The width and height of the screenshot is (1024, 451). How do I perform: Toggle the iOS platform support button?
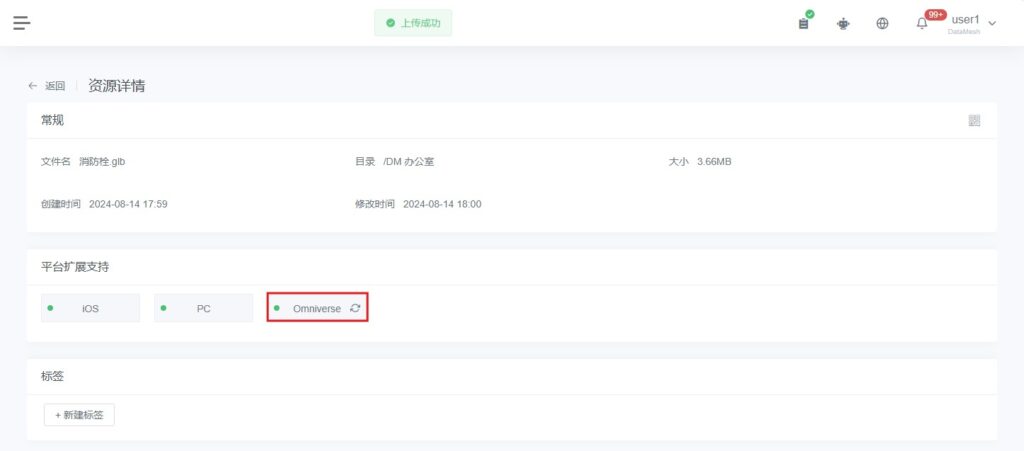tap(90, 309)
